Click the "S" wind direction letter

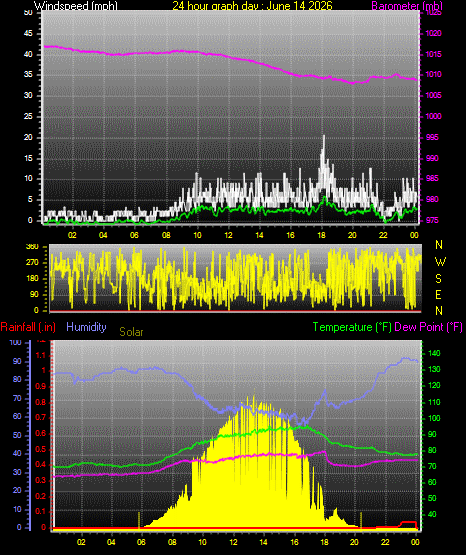(x=438, y=279)
